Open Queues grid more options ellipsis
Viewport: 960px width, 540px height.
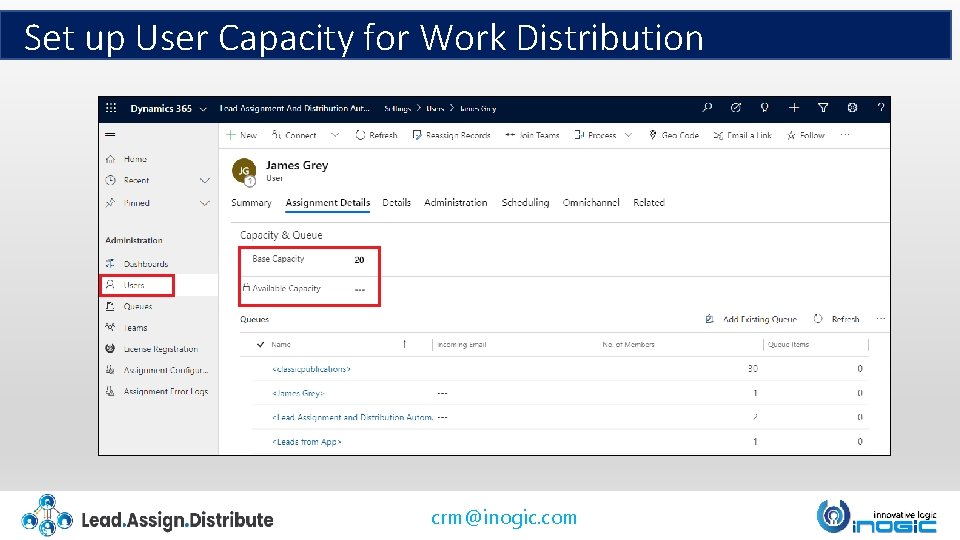coord(880,319)
